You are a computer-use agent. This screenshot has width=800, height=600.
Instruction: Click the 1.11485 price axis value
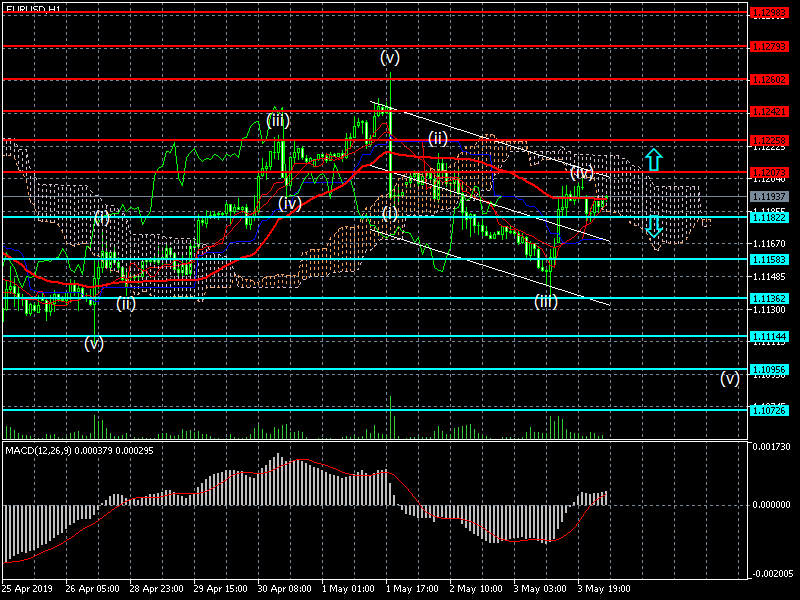[769, 277]
